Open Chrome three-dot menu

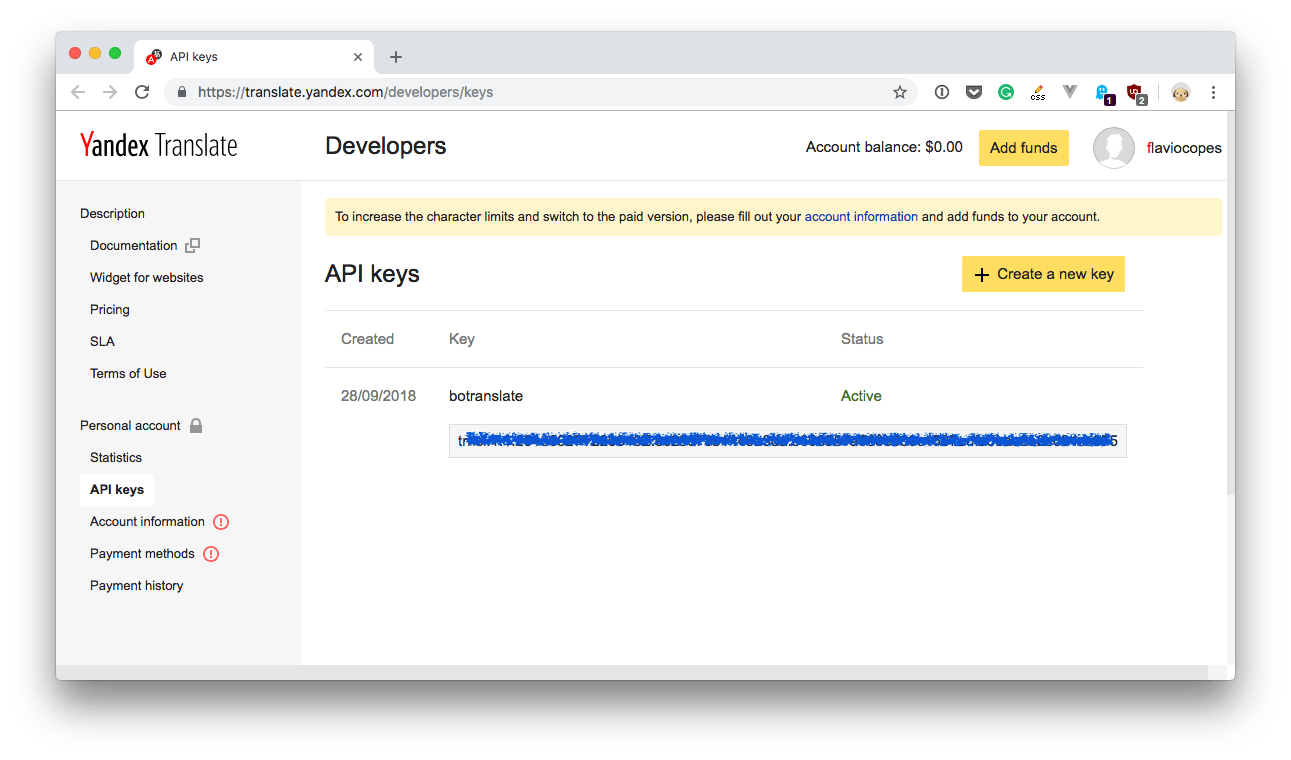1213,92
